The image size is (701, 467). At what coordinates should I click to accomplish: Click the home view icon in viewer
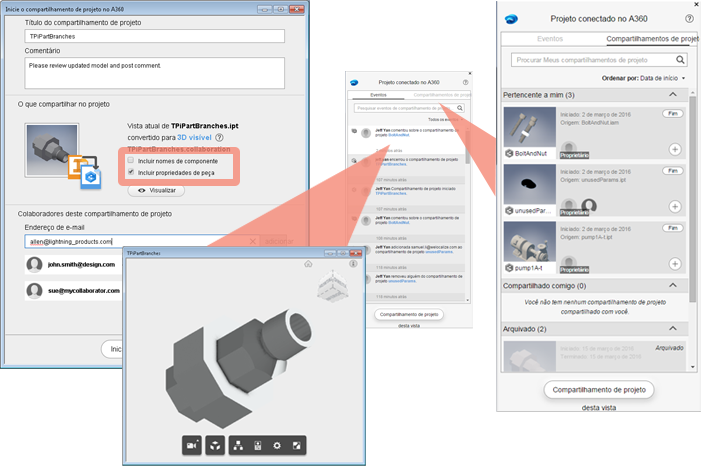pos(308,264)
